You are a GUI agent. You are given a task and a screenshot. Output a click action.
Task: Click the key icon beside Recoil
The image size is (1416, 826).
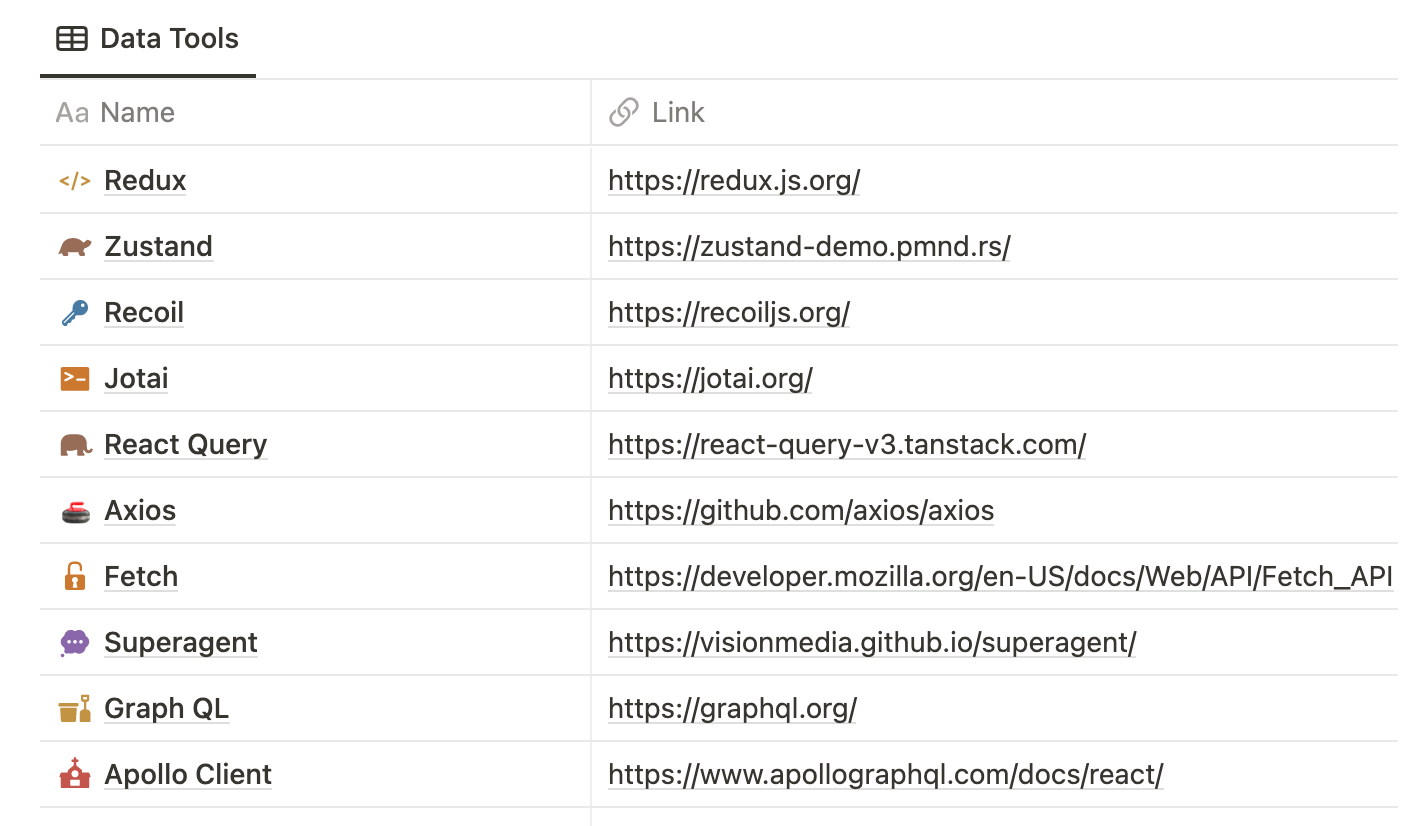click(x=74, y=312)
